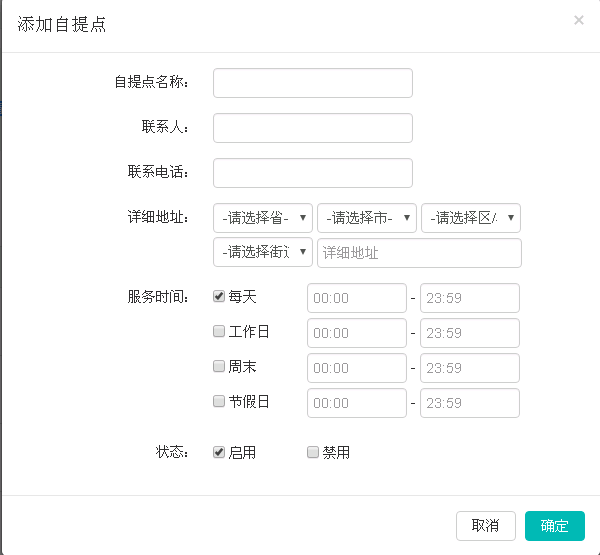Click the 确定 confirm button

click(x=554, y=526)
